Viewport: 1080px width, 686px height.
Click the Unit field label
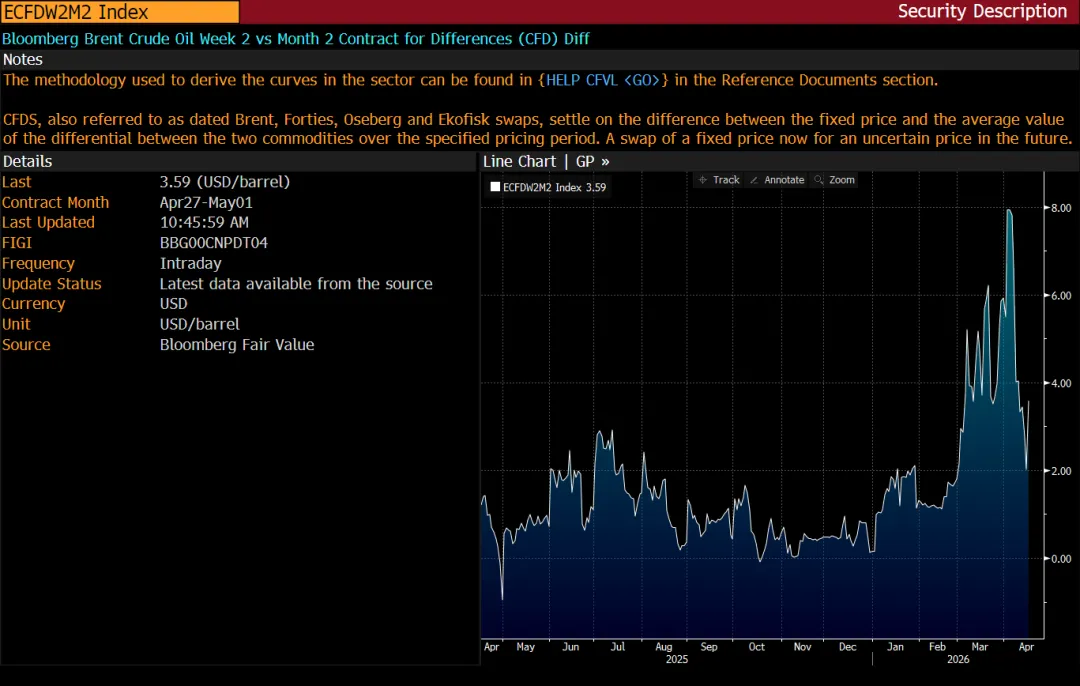(x=16, y=324)
